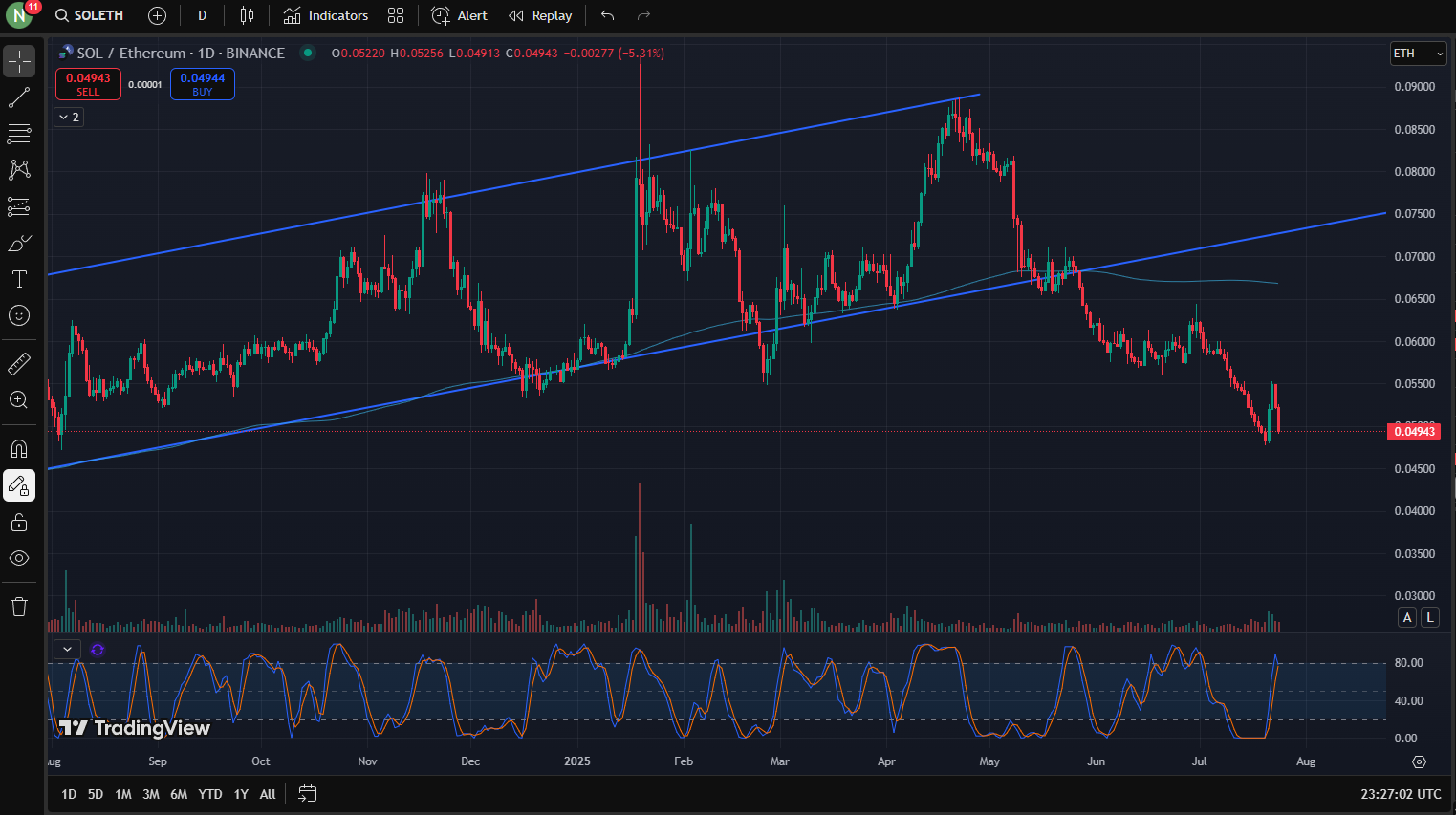The width and height of the screenshot is (1456, 815).
Task: Select the 6M date range
Action: pyautogui.click(x=179, y=794)
